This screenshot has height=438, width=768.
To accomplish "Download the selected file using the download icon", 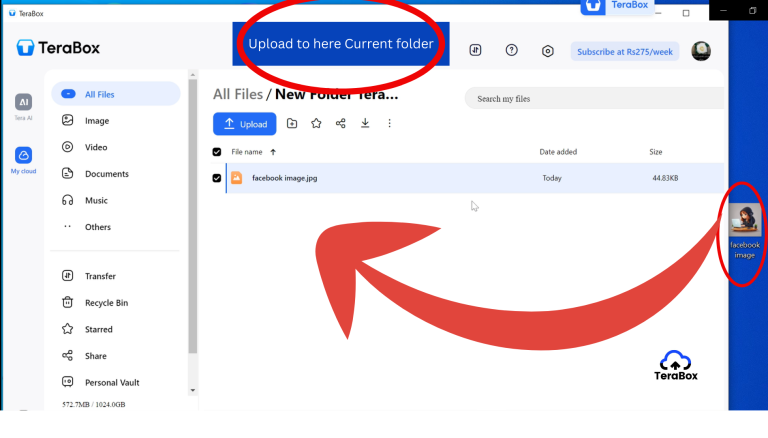I will tap(365, 123).
